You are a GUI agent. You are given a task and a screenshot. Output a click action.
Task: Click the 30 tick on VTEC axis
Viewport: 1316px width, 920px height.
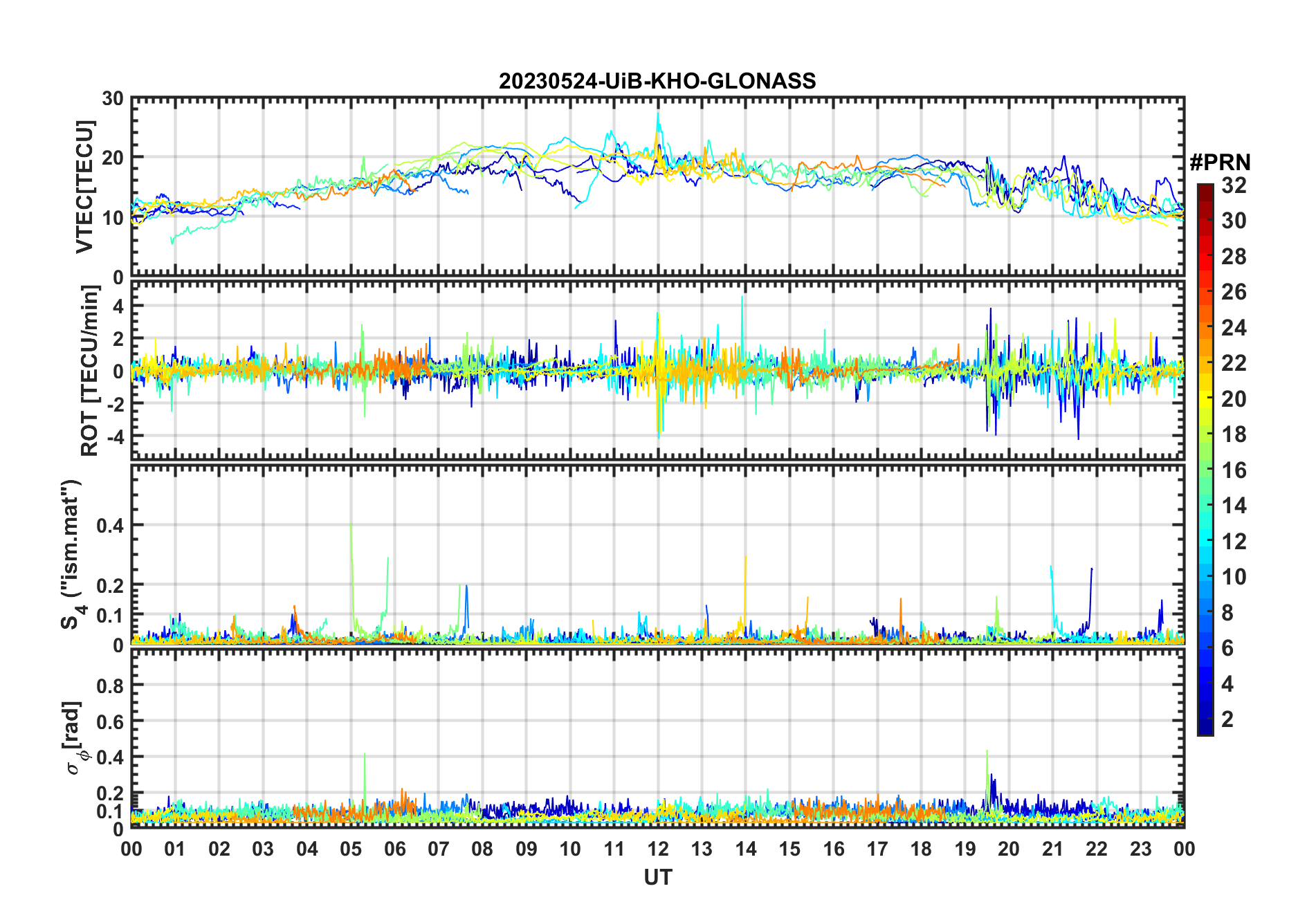coord(113,99)
